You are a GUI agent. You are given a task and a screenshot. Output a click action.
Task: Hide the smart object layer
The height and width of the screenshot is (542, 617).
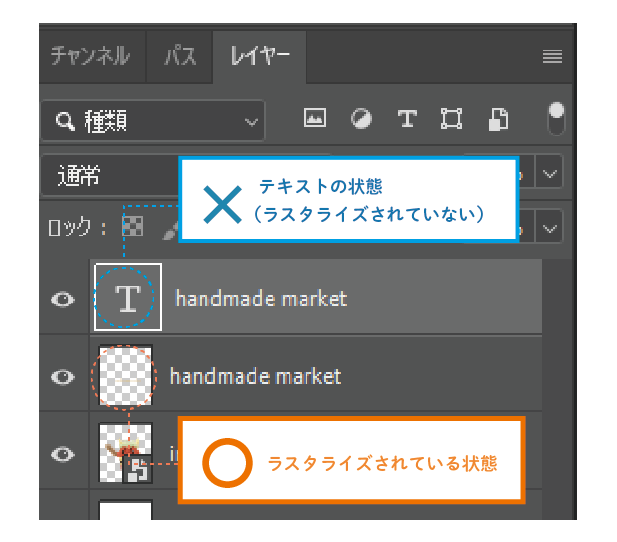[63, 454]
